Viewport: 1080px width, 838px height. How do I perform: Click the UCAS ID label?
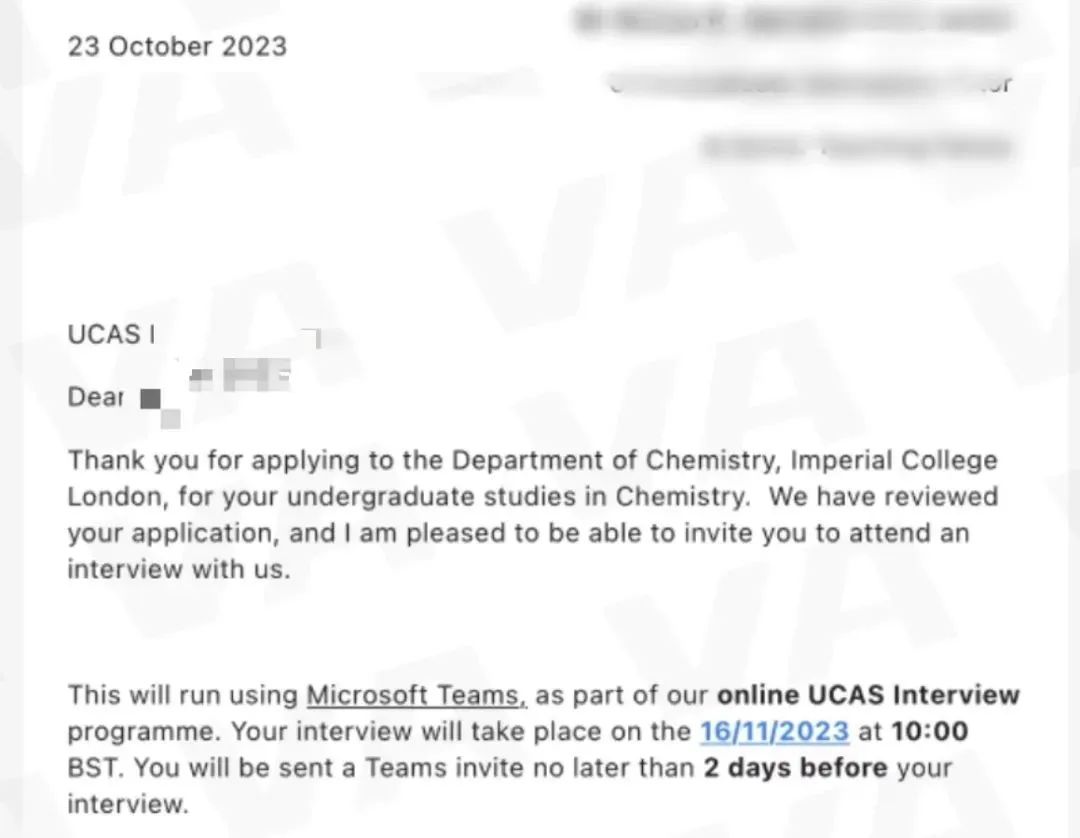(111, 335)
